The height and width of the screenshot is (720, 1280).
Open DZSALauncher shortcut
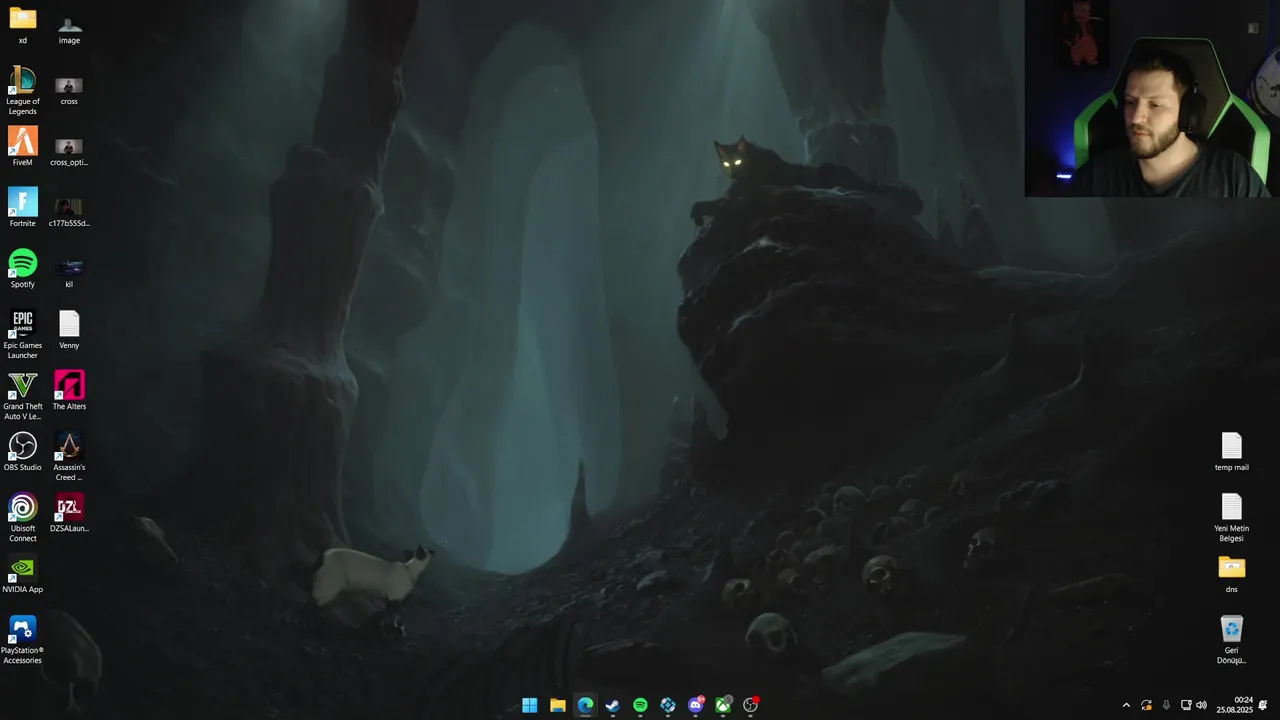click(x=69, y=513)
